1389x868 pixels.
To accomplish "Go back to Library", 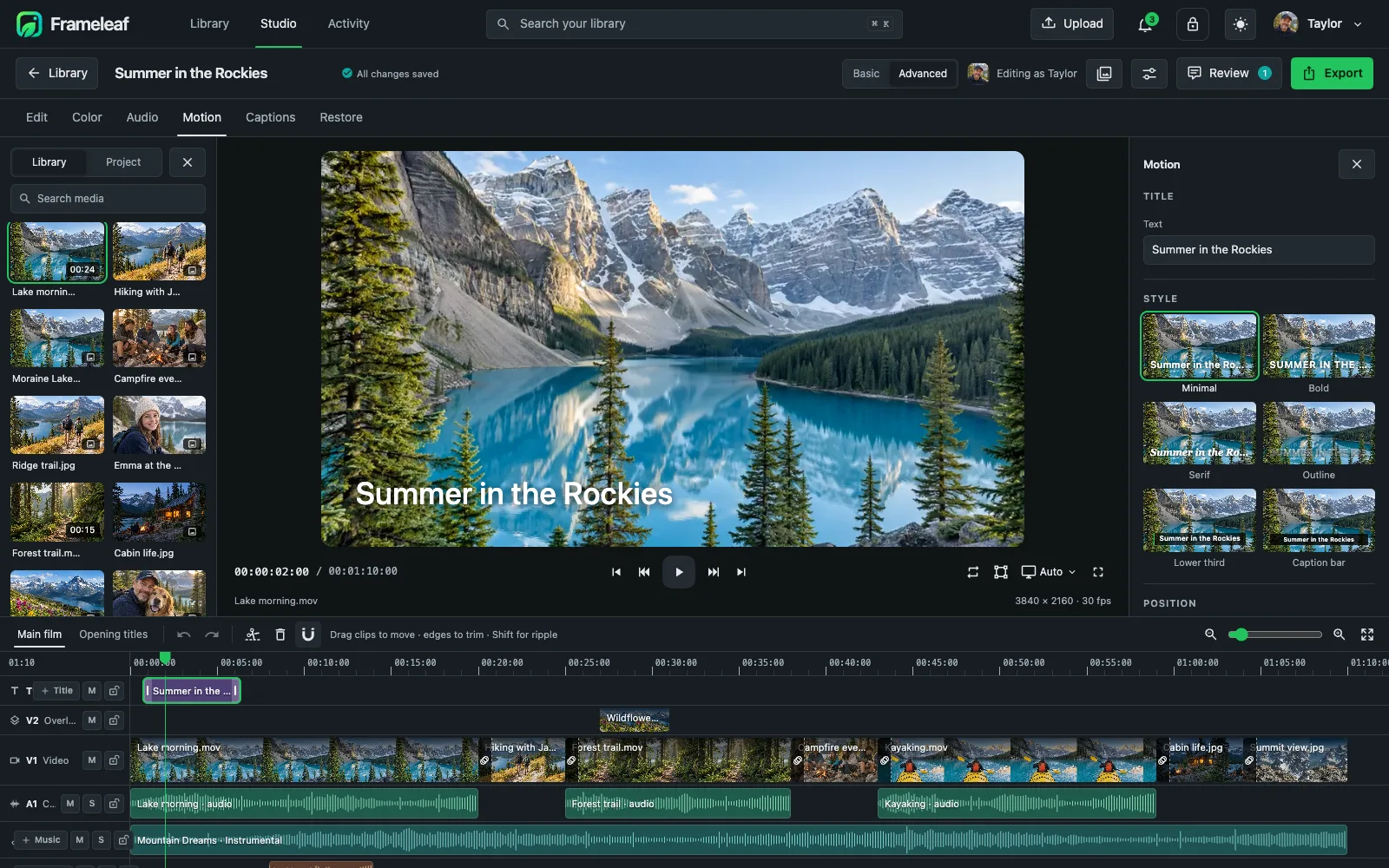I will click(x=57, y=74).
